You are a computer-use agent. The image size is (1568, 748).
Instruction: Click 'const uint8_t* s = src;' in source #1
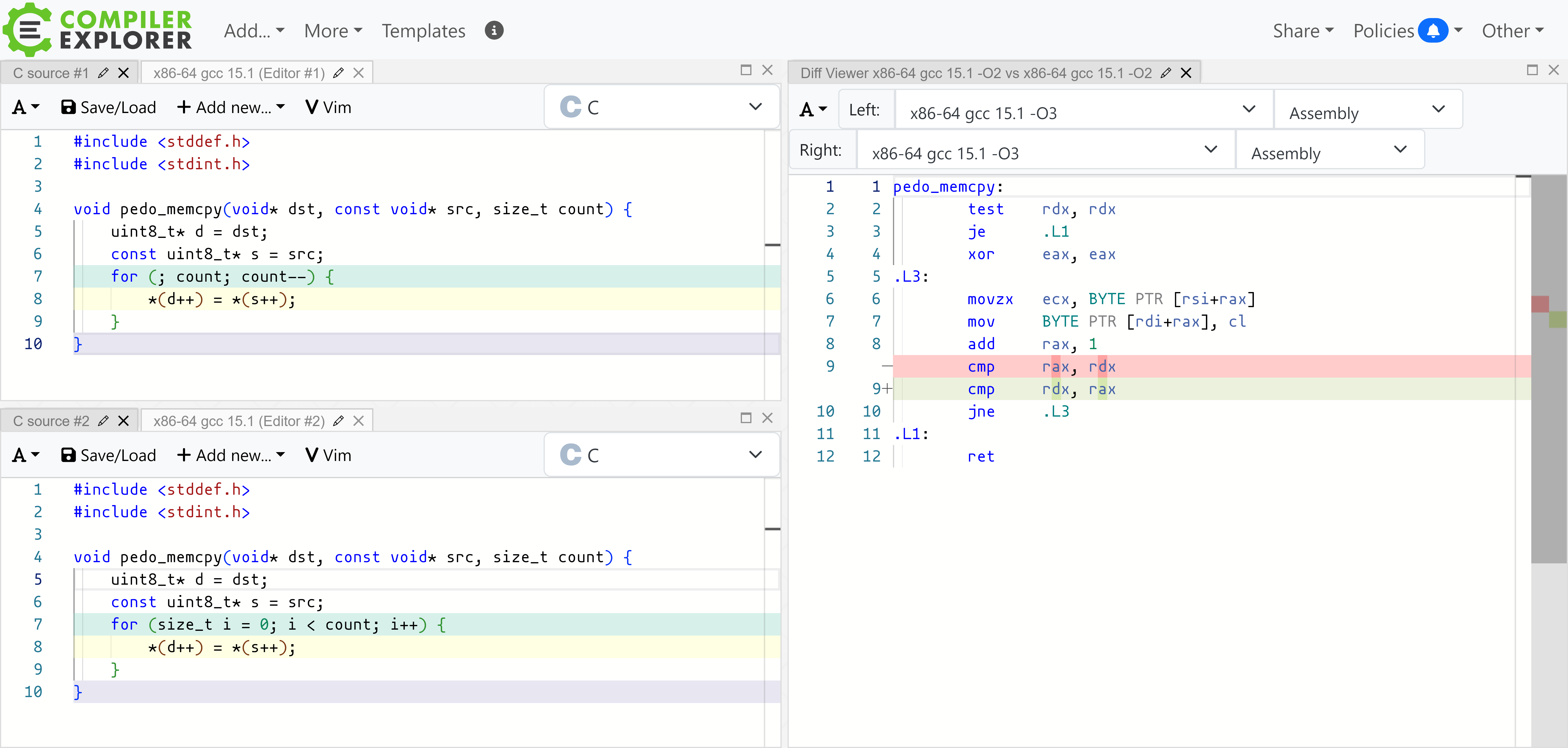[x=217, y=254]
